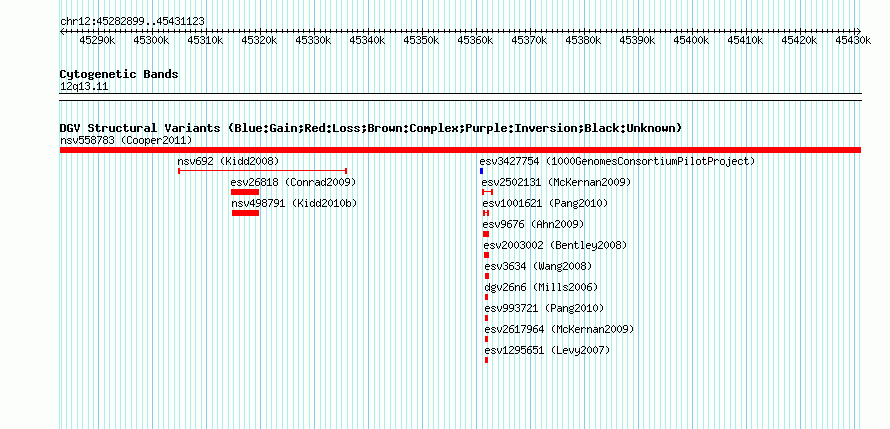Open esv26818 (Conrad2009) variant label
The height and width of the screenshot is (429, 890).
click(293, 182)
